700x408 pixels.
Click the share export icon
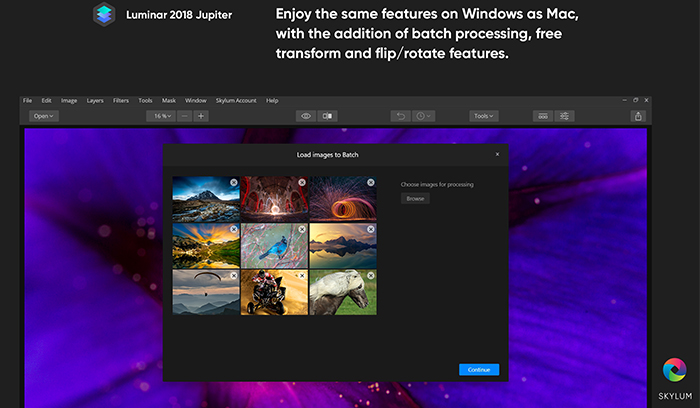pos(638,116)
